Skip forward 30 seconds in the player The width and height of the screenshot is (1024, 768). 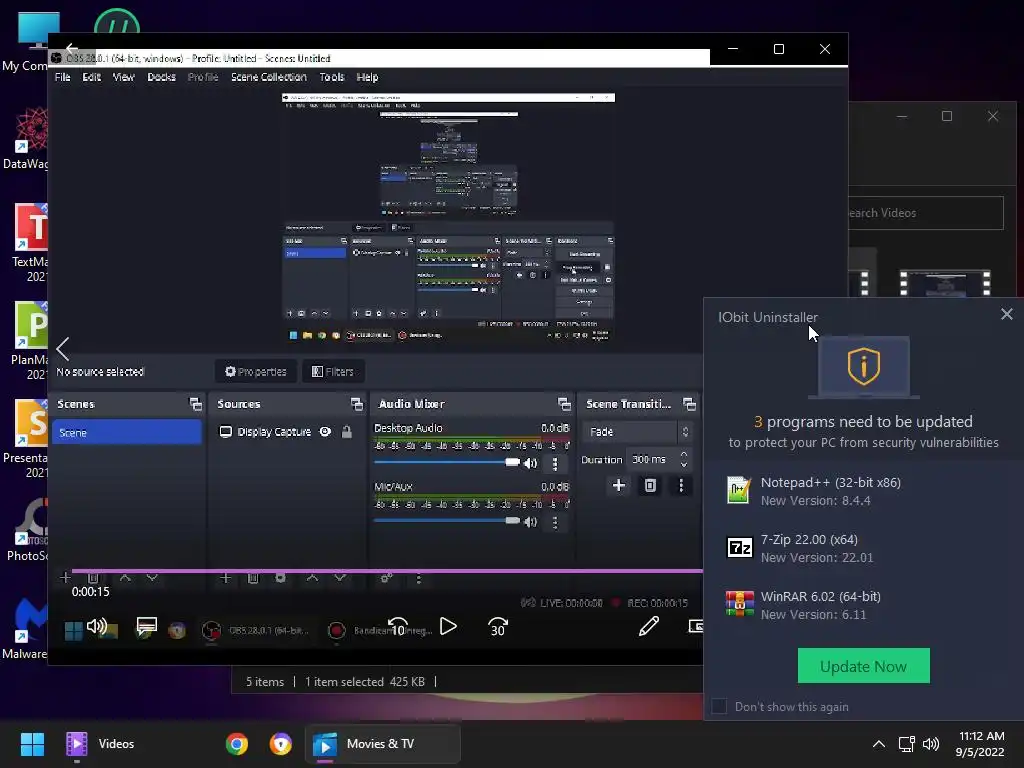[498, 627]
